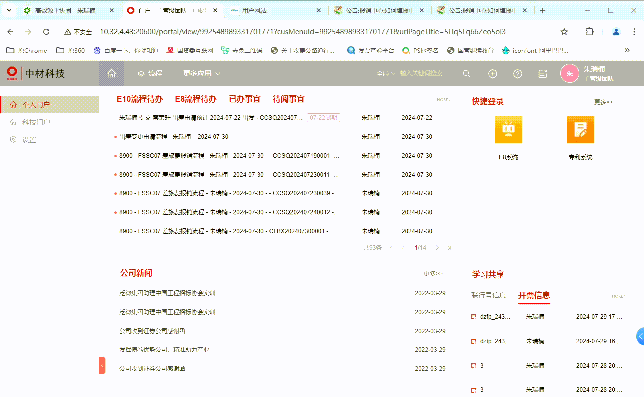The image size is (644, 397).
Task: Go to previous page of the task list
Action: click(403, 248)
